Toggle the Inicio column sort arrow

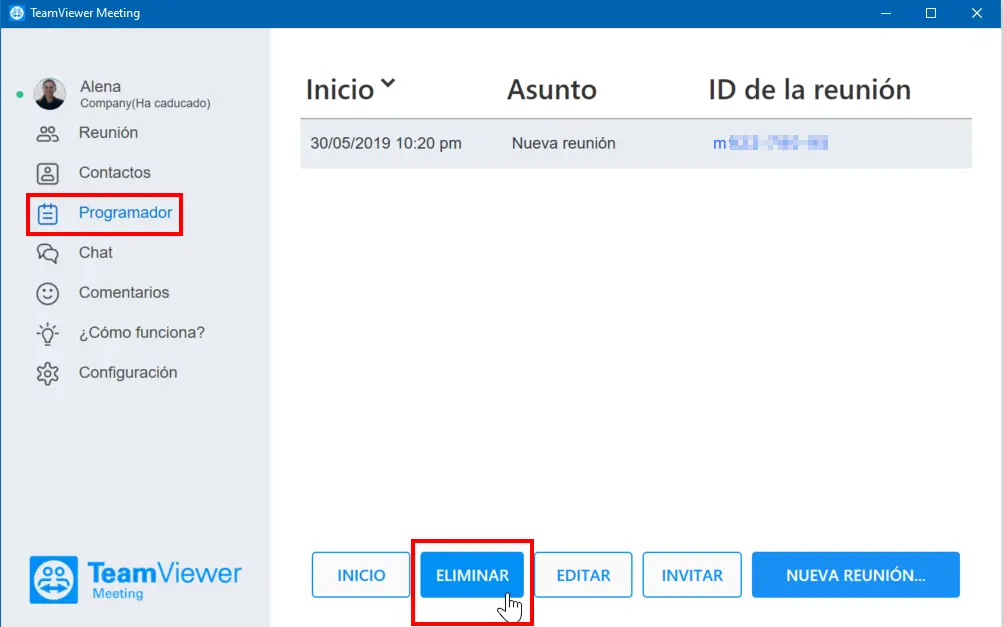point(388,83)
